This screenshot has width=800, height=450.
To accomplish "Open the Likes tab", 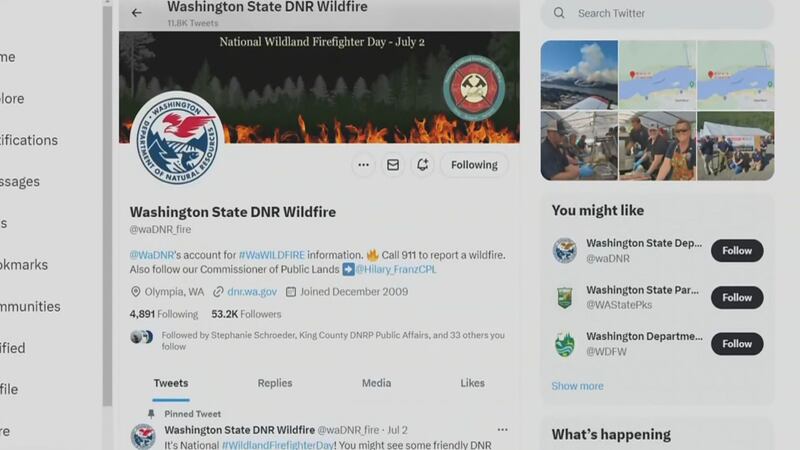I will pos(472,383).
